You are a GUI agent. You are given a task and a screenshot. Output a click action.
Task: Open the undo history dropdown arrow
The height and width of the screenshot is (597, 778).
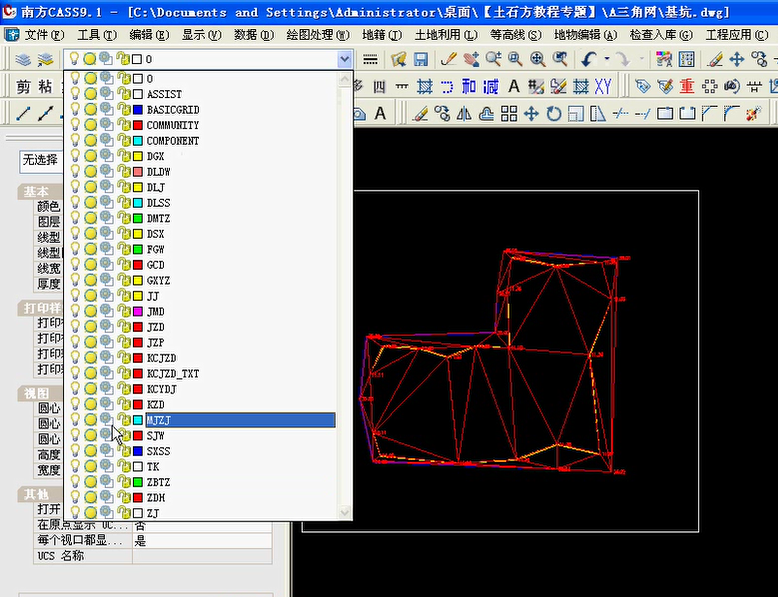607,59
